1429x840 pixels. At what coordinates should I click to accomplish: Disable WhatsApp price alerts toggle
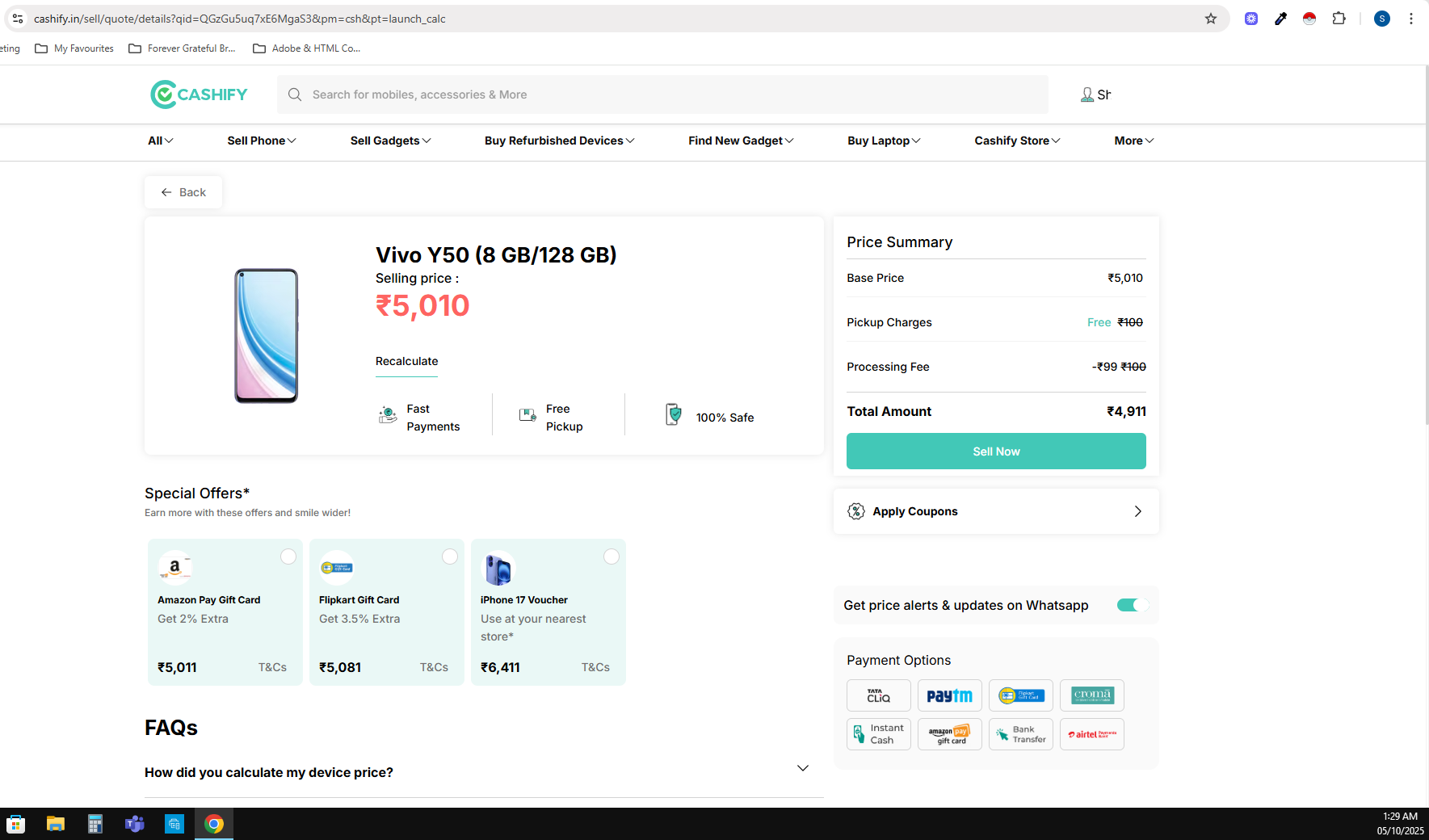[1132, 605]
